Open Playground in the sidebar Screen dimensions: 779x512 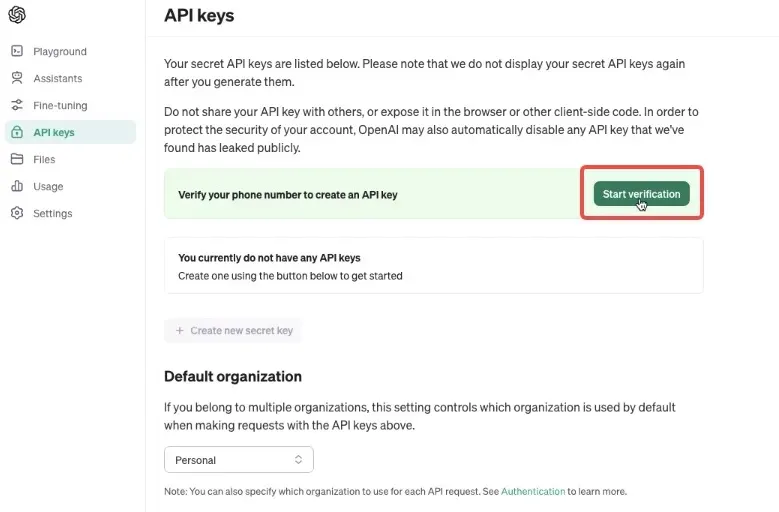[60, 51]
